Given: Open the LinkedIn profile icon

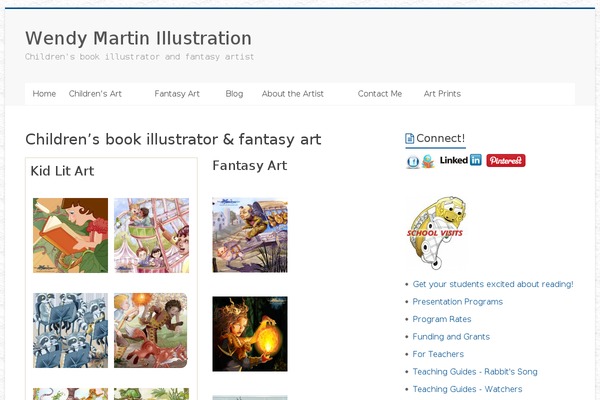Looking at the screenshot, I should click(x=461, y=160).
